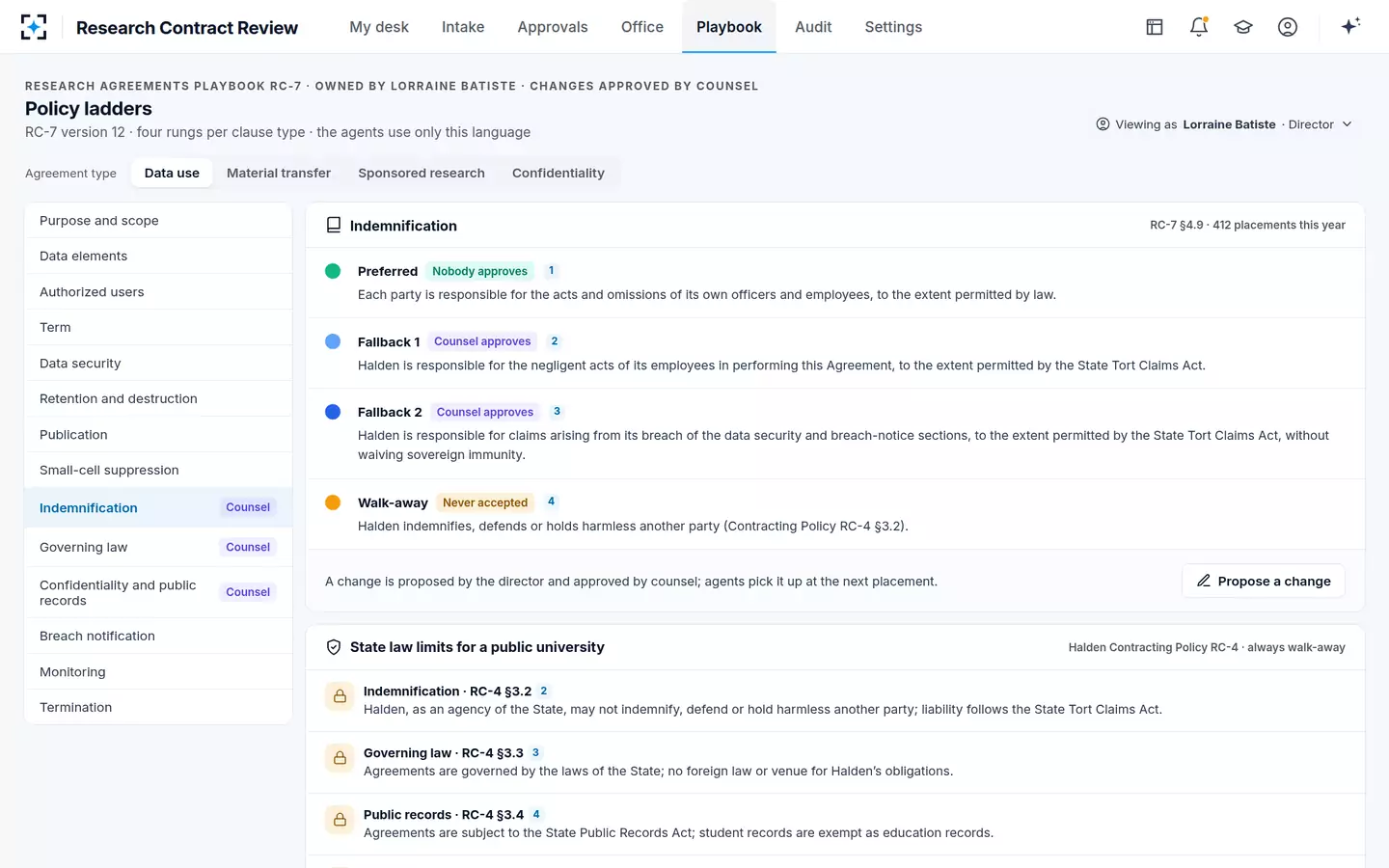Click the lock icon for Public records RC-4 §3.4

tap(340, 820)
